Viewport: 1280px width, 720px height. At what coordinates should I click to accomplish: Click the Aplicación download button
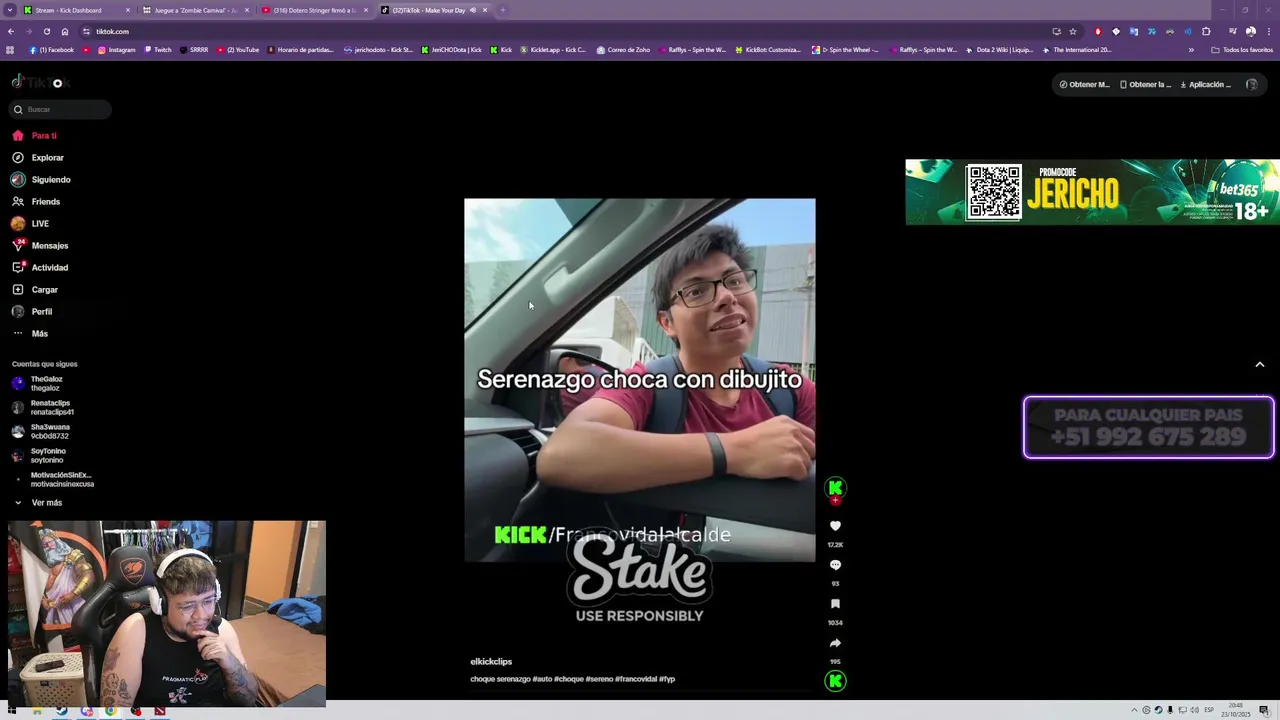1206,84
